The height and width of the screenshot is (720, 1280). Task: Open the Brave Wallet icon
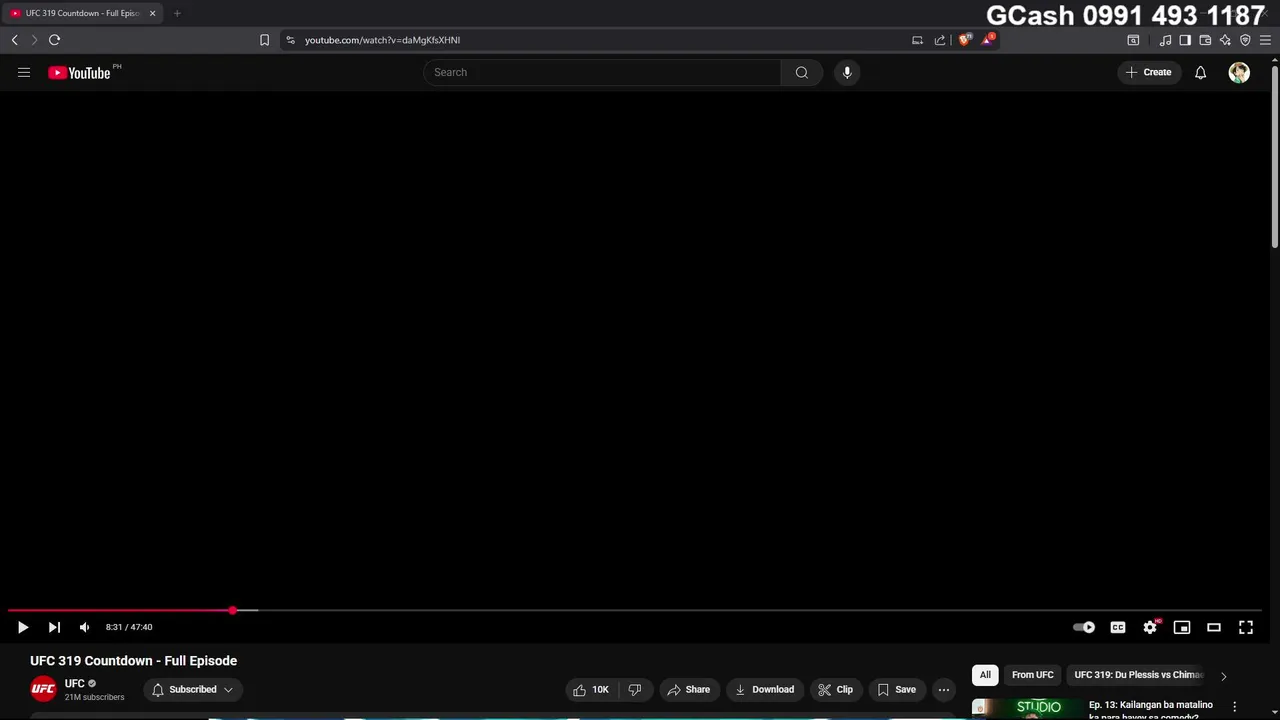coord(1205,40)
